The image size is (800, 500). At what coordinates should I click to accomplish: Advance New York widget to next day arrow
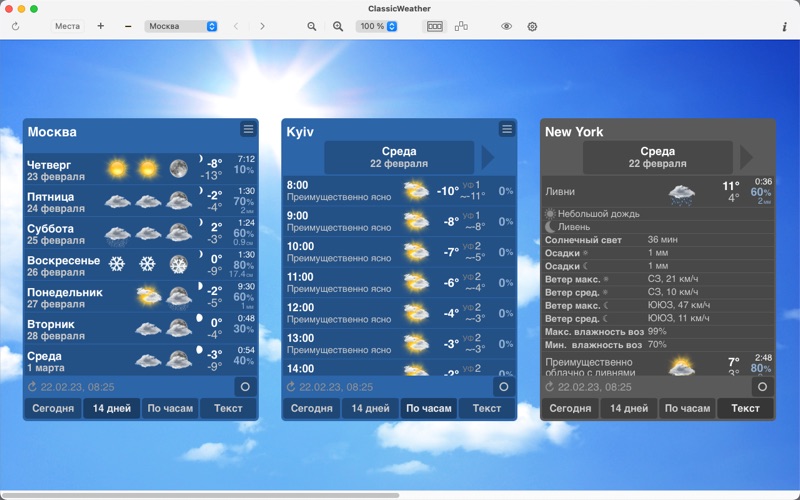[746, 158]
